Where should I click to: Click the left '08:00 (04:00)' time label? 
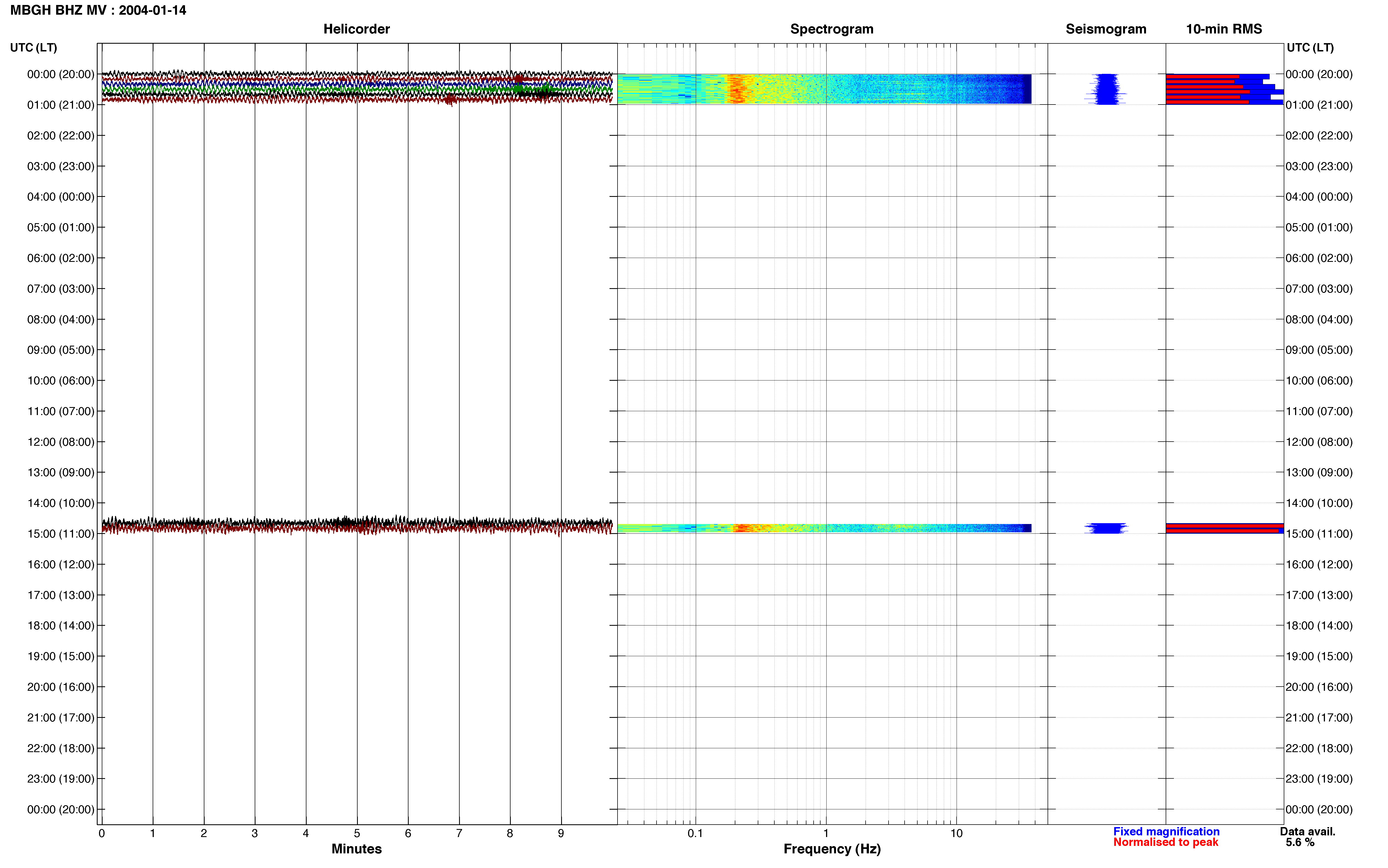(60, 319)
